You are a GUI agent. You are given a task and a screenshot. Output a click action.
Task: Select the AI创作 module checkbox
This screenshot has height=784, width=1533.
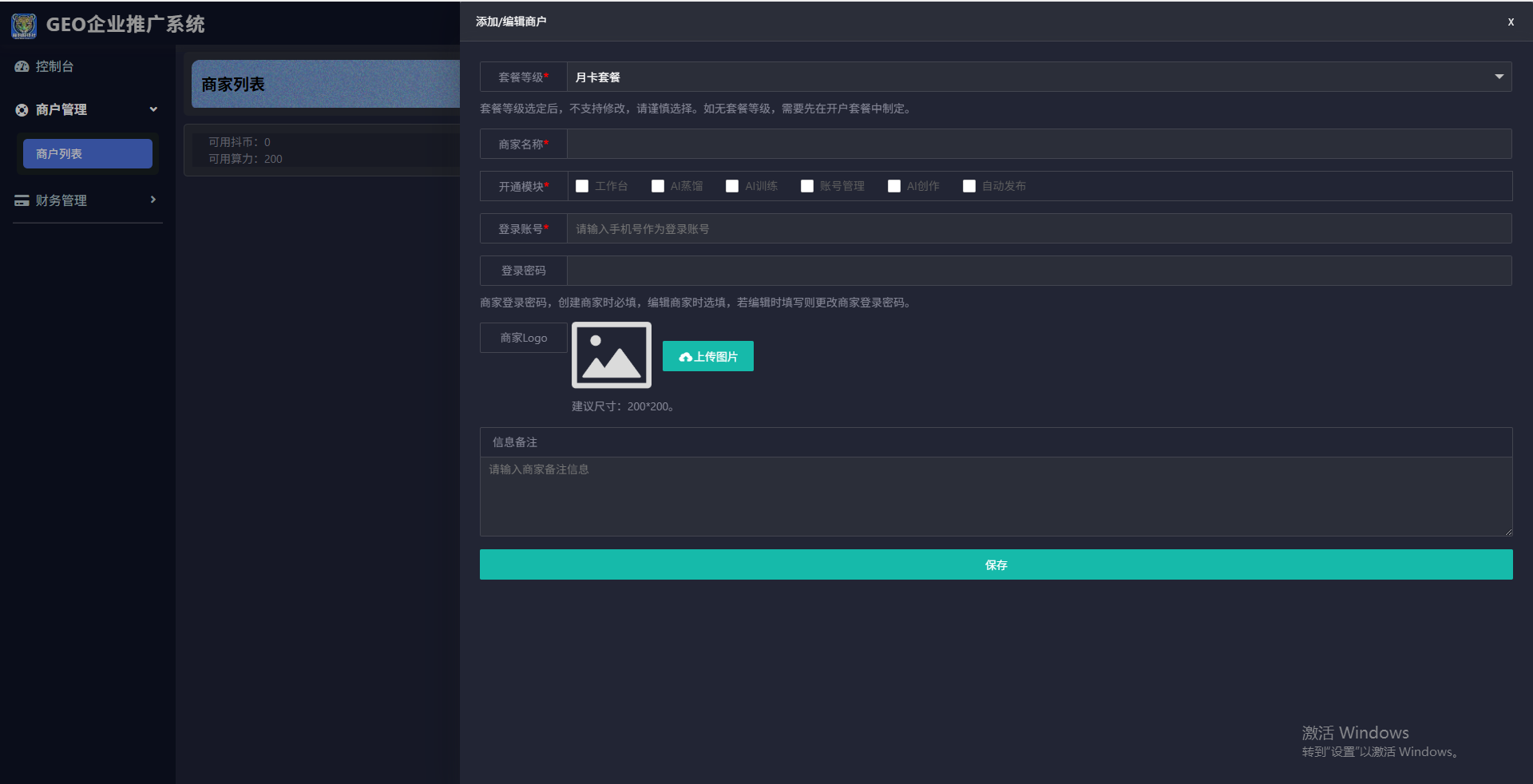click(x=894, y=186)
